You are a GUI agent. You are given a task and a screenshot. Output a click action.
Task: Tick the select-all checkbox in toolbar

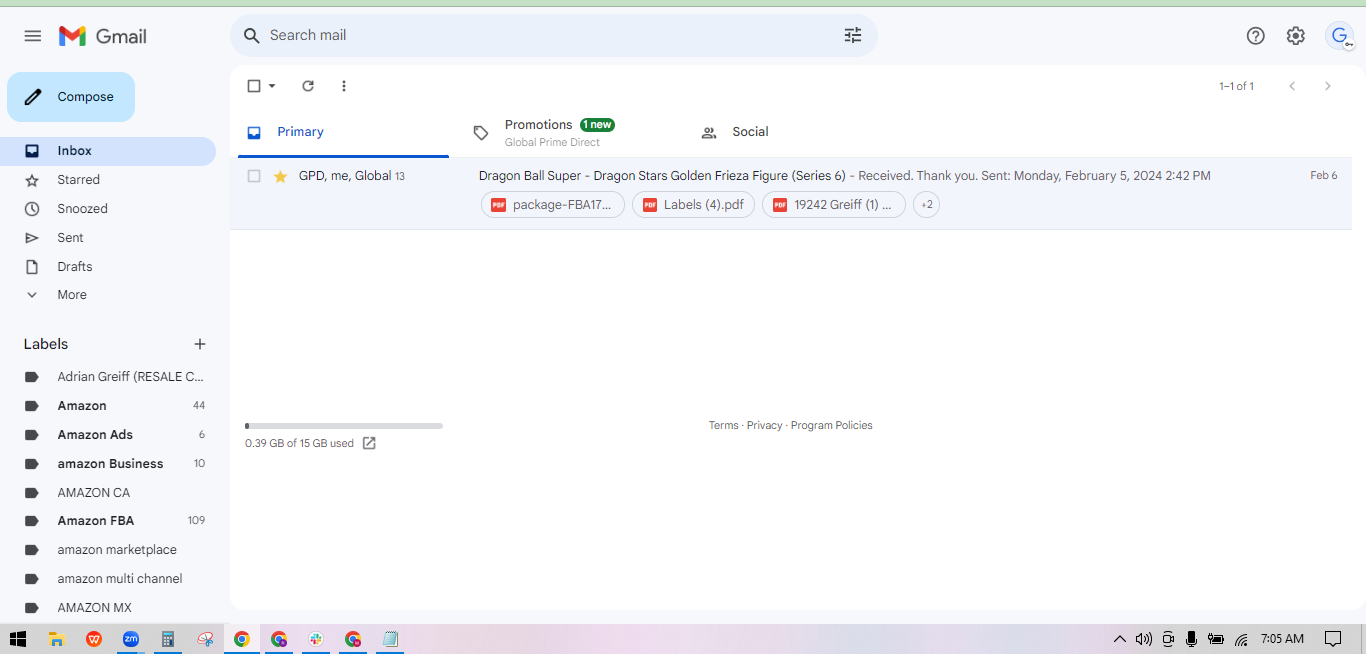[254, 86]
